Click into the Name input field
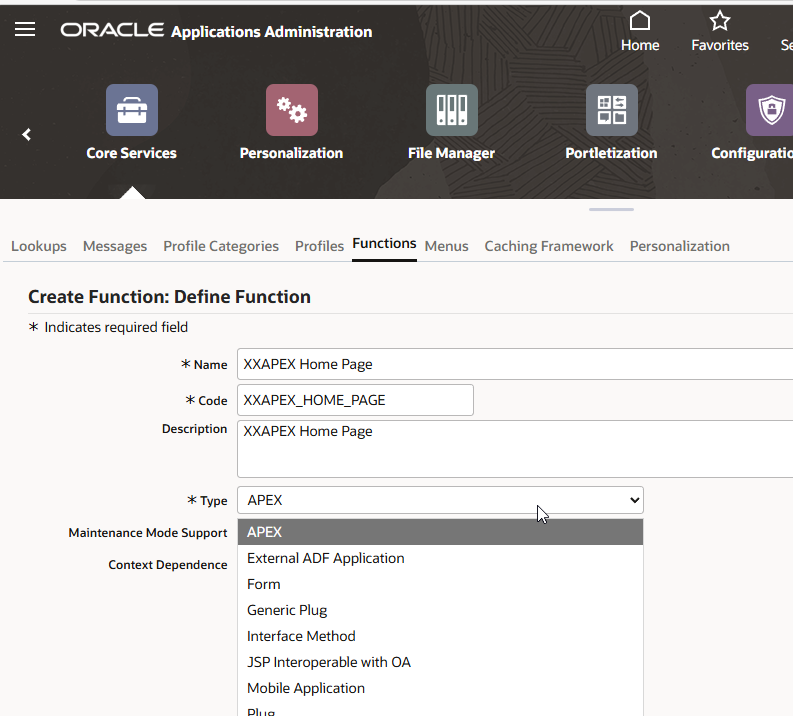Screen dimensions: 793x716 pyautogui.click(x=515, y=364)
